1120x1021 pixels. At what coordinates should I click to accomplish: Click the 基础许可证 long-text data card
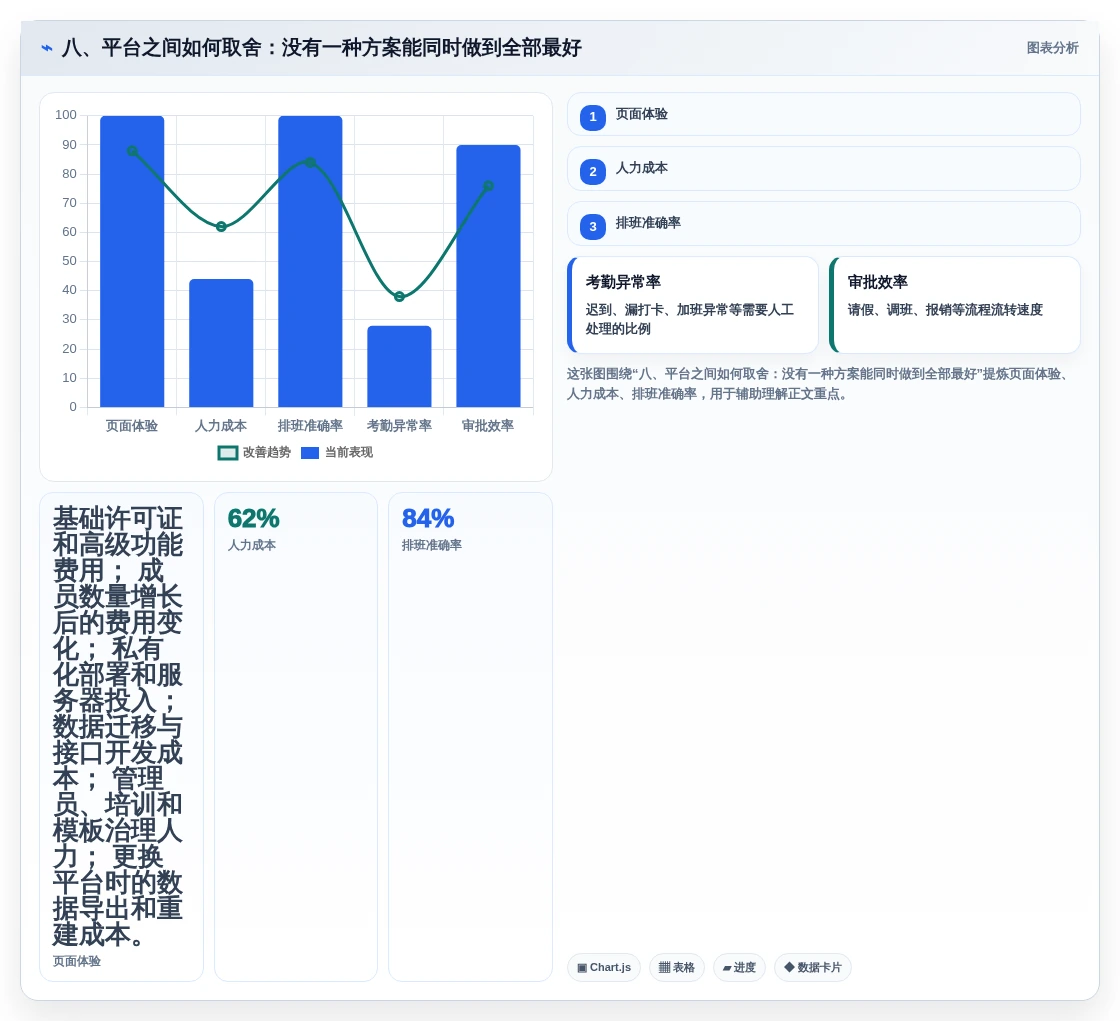[121, 737]
